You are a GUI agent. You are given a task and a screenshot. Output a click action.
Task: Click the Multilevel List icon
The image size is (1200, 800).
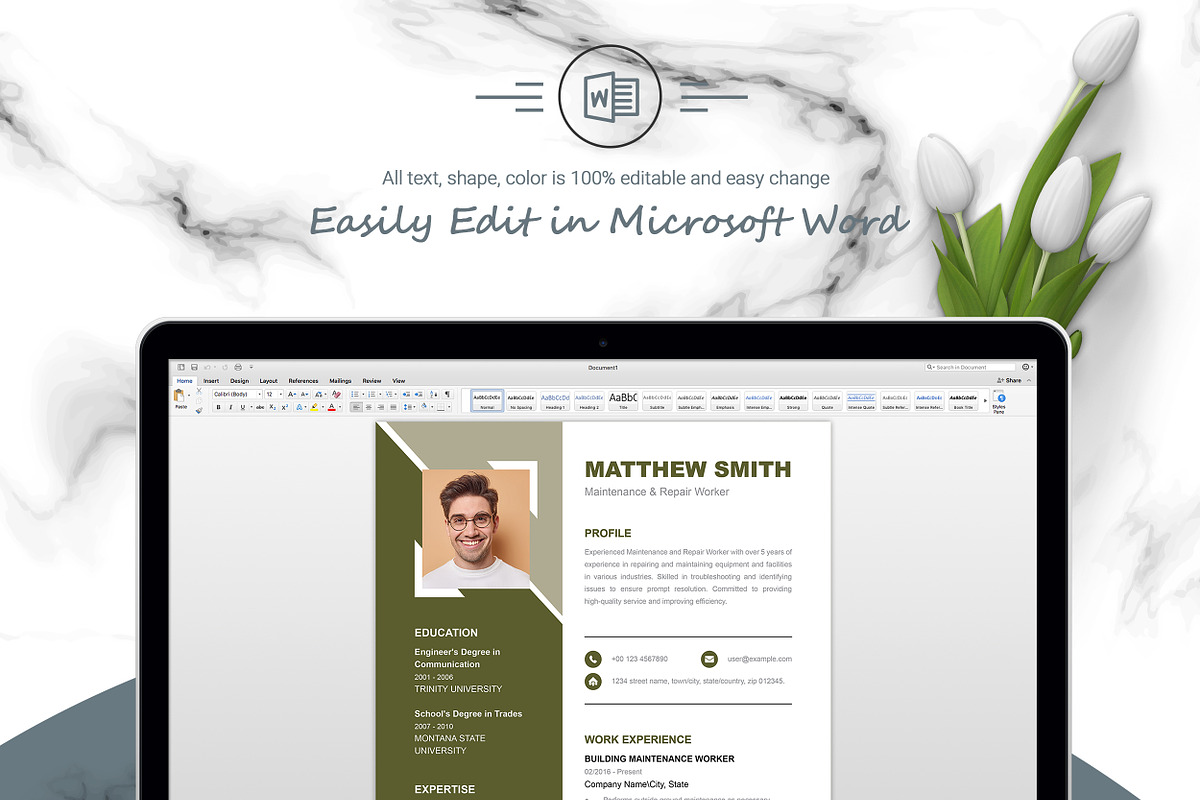pyautogui.click(x=389, y=394)
